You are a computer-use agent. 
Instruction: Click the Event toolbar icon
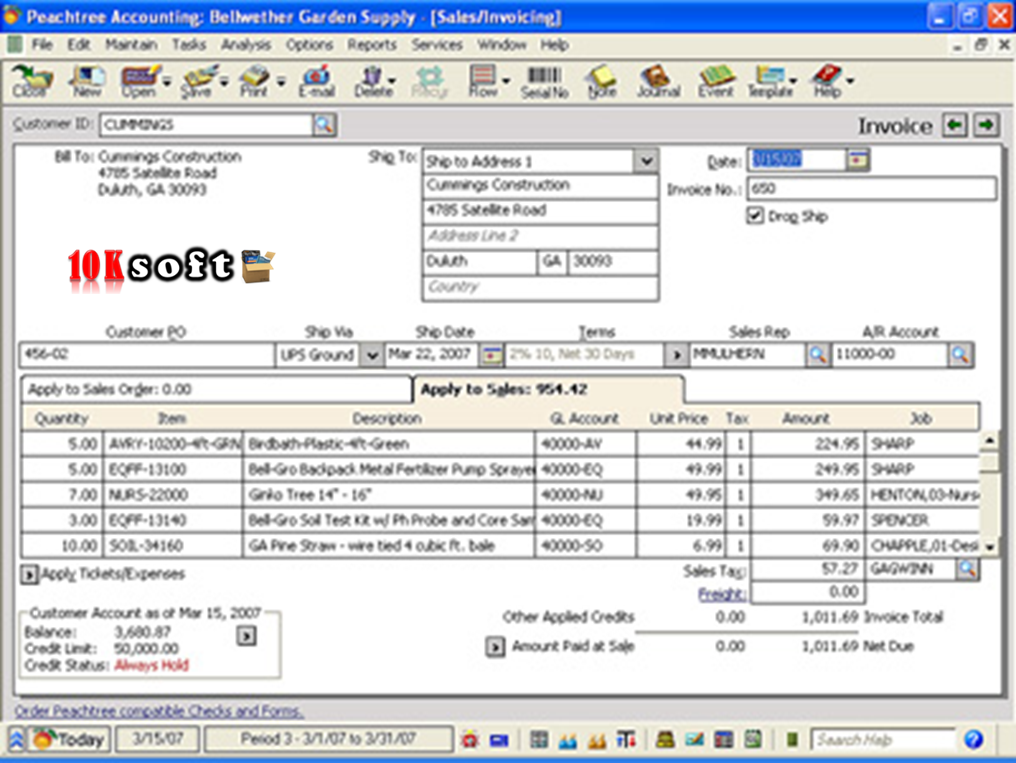coord(715,82)
